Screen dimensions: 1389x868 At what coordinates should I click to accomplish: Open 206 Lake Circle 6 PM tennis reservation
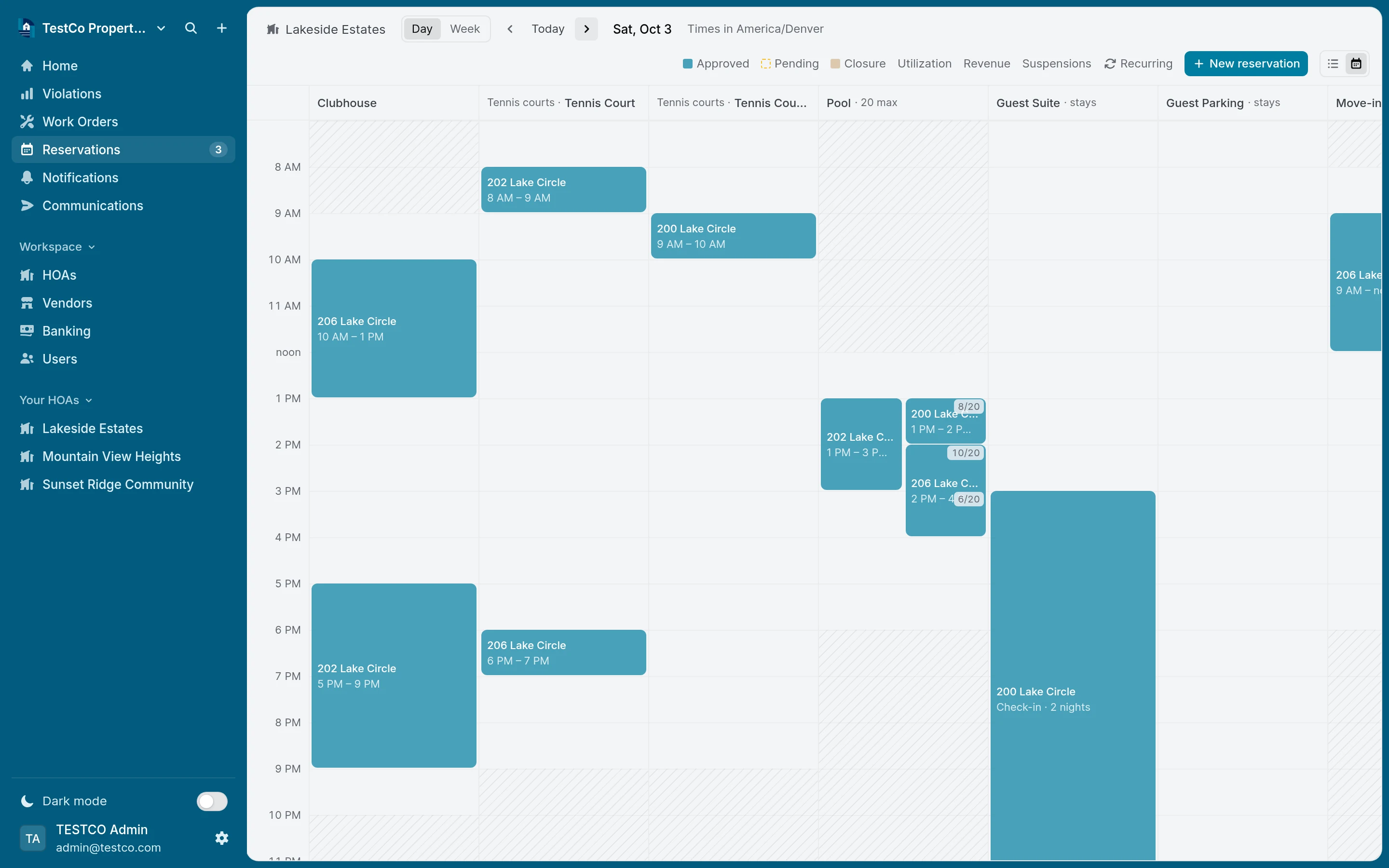click(x=564, y=653)
